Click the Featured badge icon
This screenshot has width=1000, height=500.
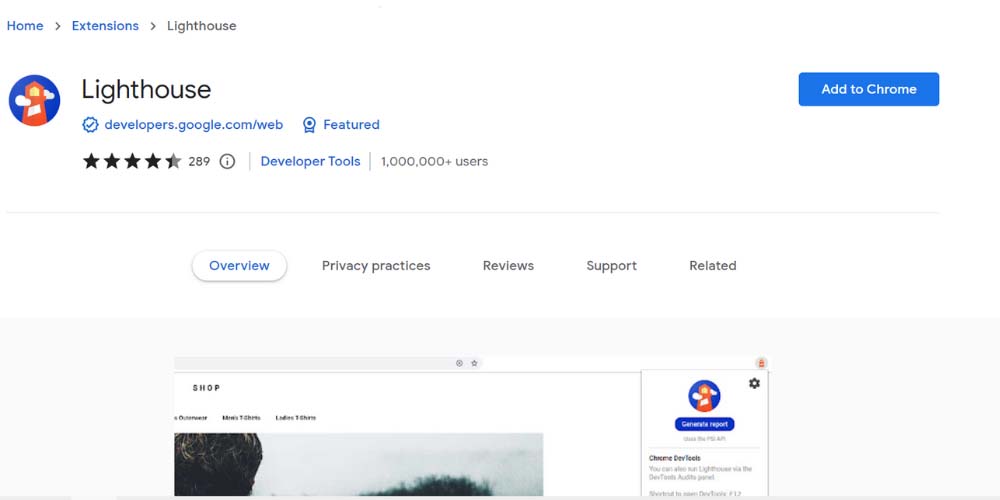tap(309, 125)
